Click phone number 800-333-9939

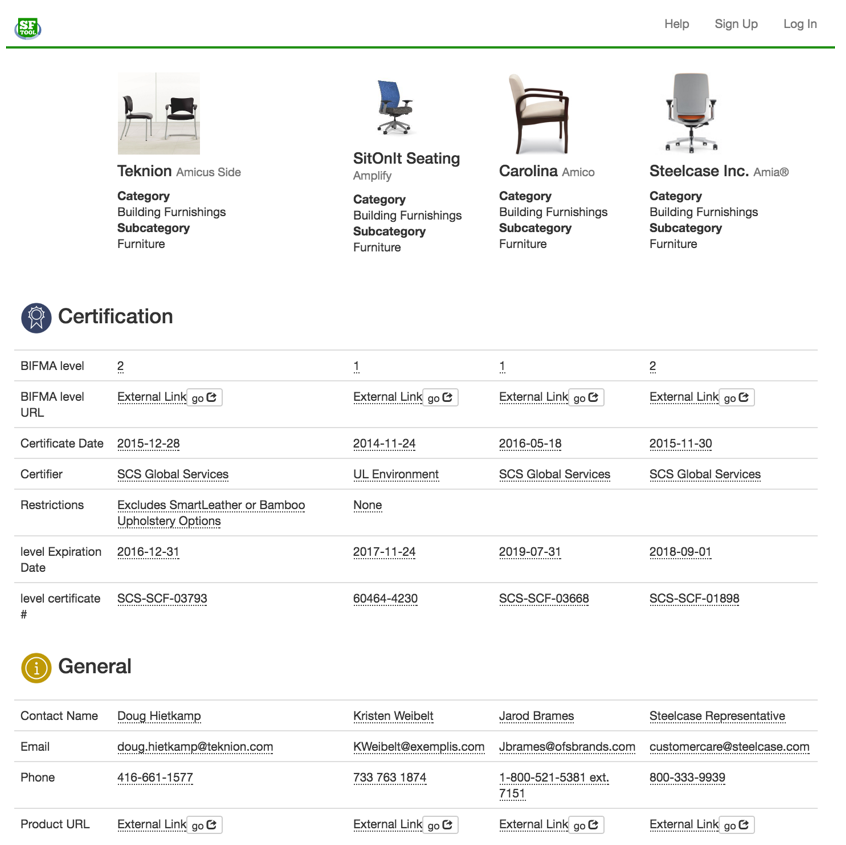click(687, 778)
